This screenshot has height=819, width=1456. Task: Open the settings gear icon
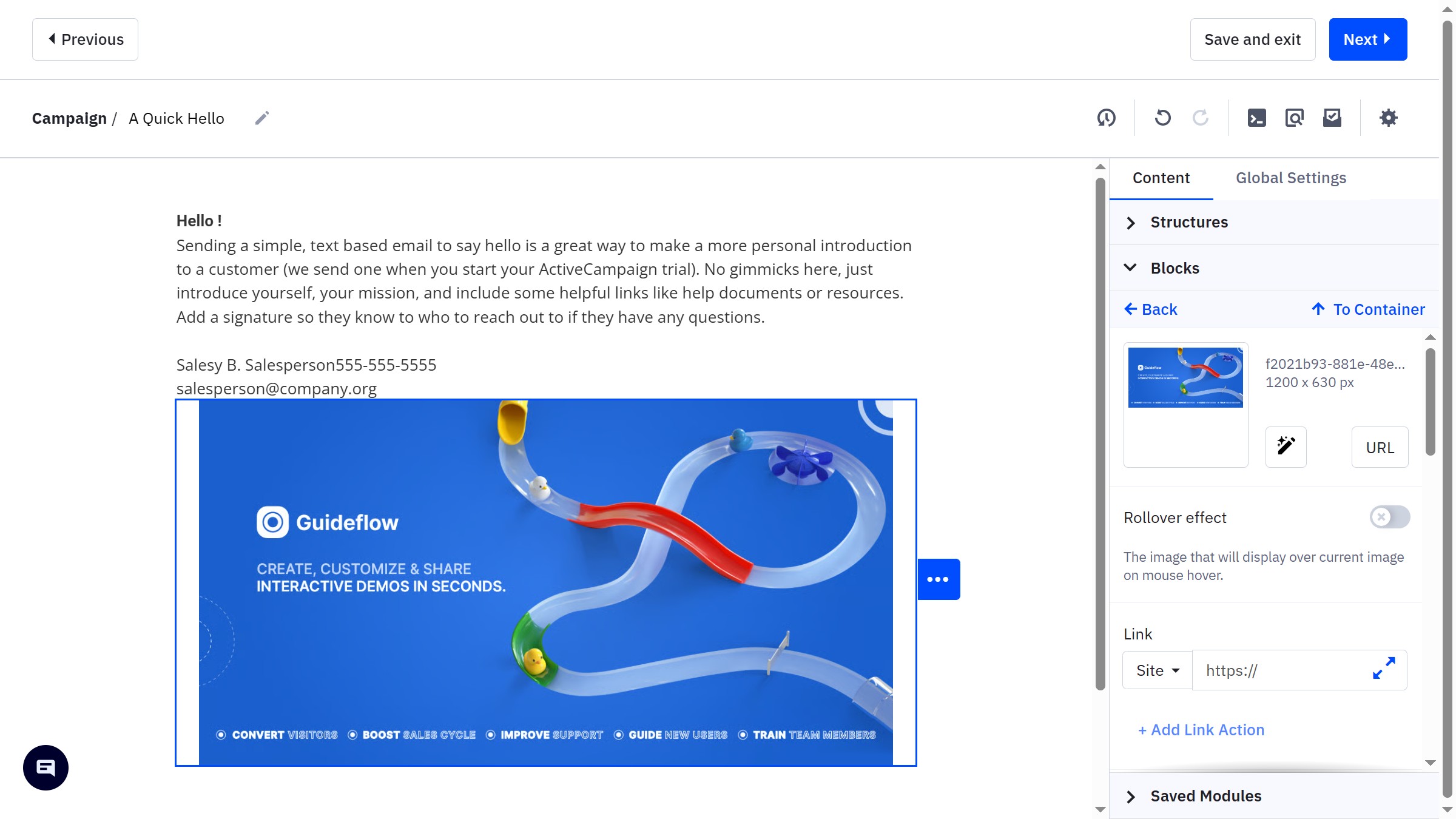coord(1388,118)
